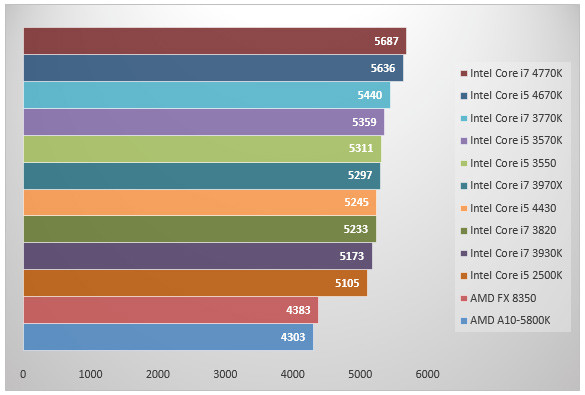Click axis value 5000

tap(360, 374)
